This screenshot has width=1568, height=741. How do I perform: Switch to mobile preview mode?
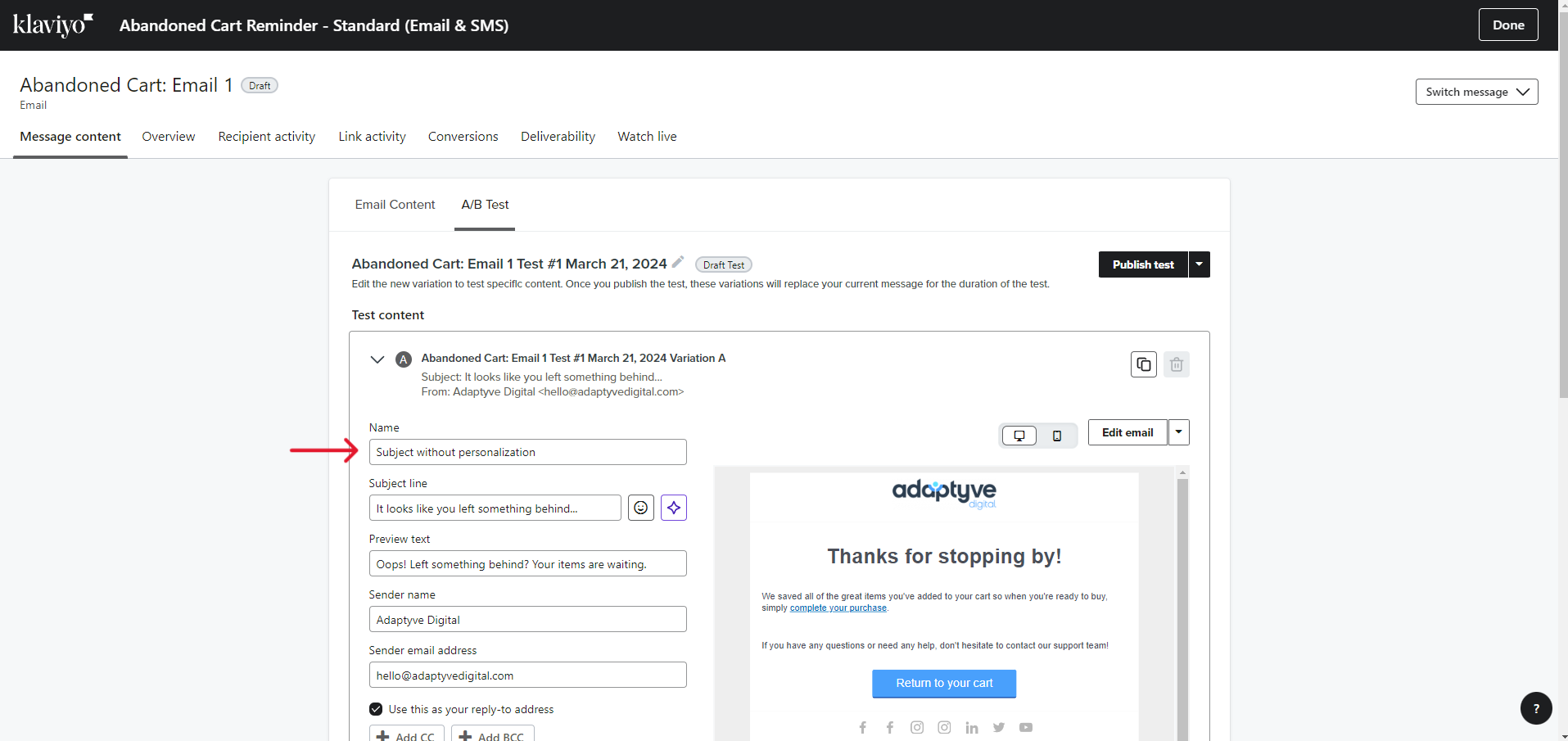pyautogui.click(x=1056, y=436)
